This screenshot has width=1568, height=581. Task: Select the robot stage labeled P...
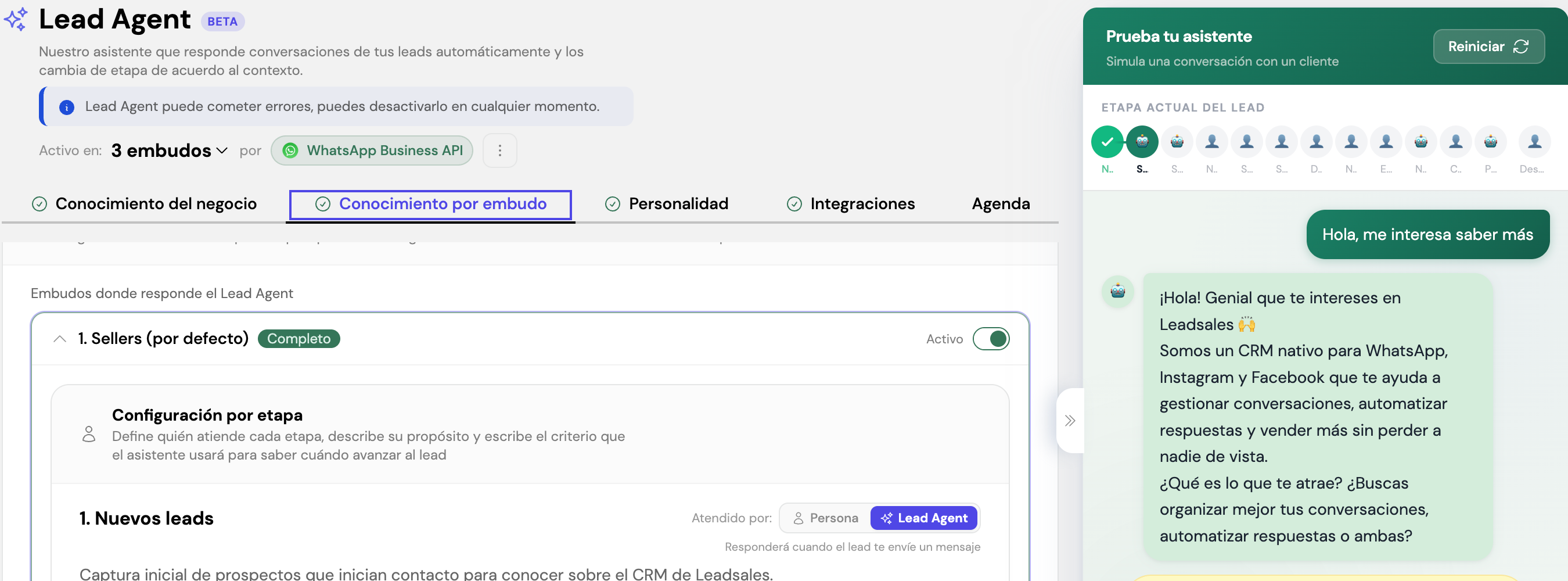coord(1491,142)
